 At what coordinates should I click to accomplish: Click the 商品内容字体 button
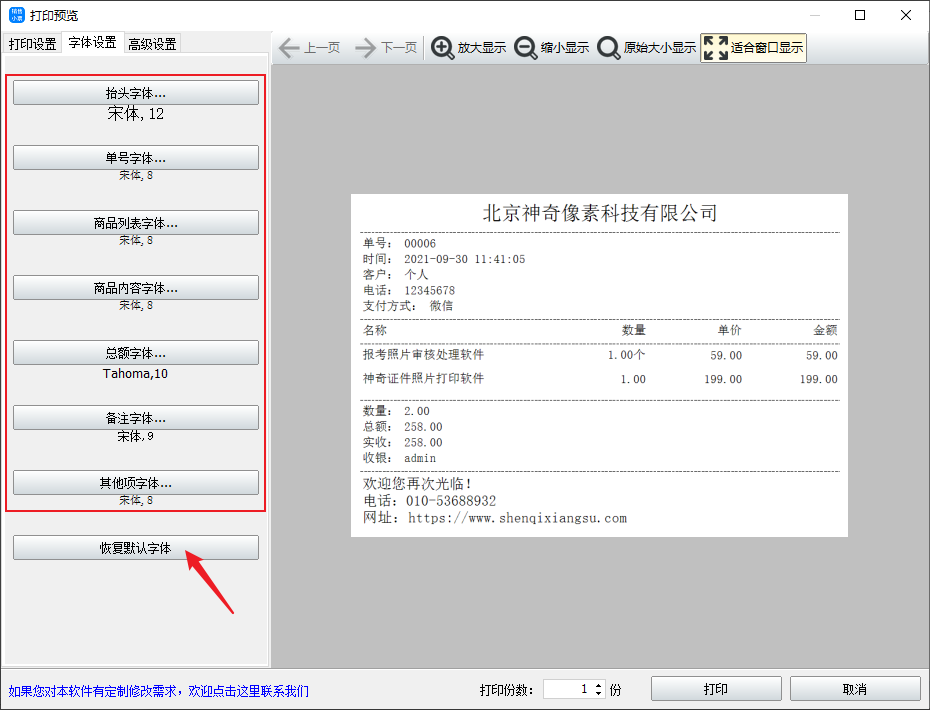coord(136,288)
